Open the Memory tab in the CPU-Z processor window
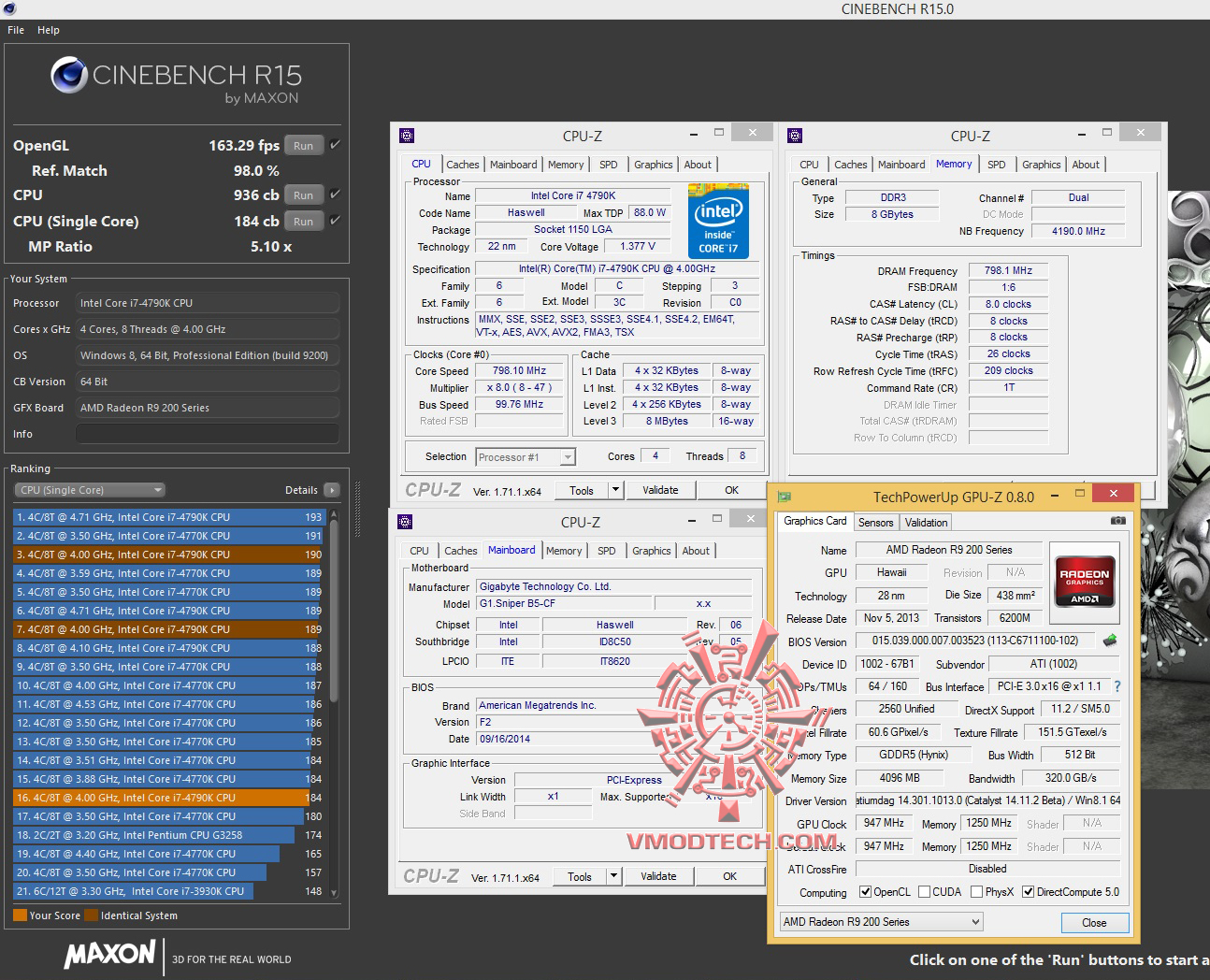Screen dimensions: 1210x980 (x=566, y=165)
